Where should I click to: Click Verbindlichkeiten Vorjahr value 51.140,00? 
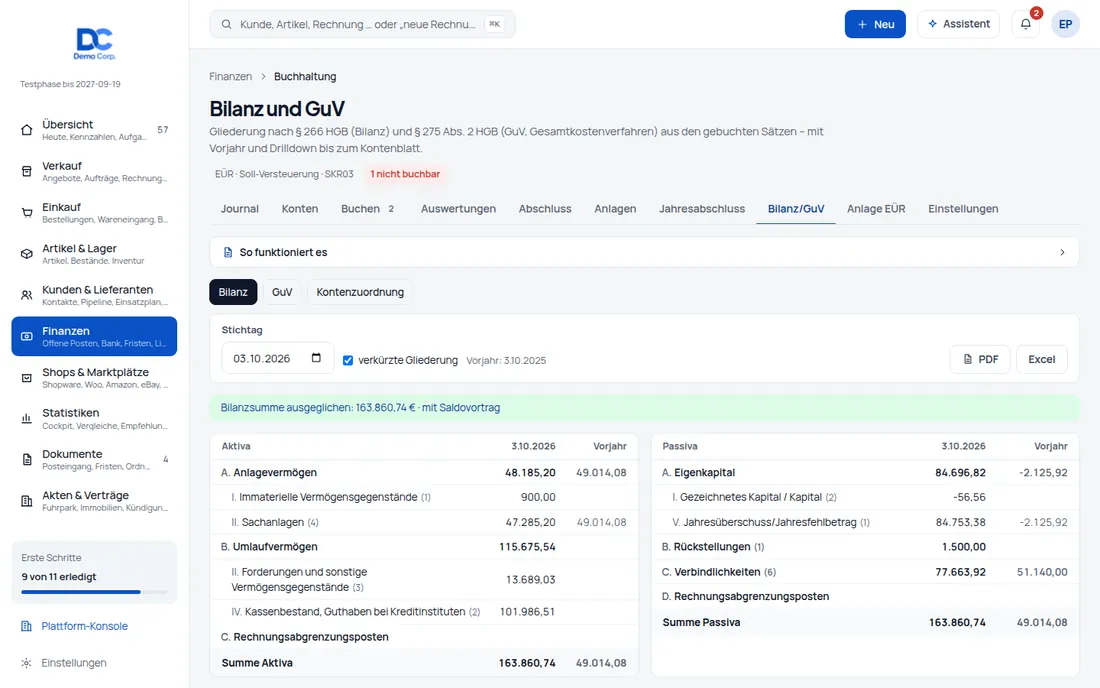tap(1042, 572)
